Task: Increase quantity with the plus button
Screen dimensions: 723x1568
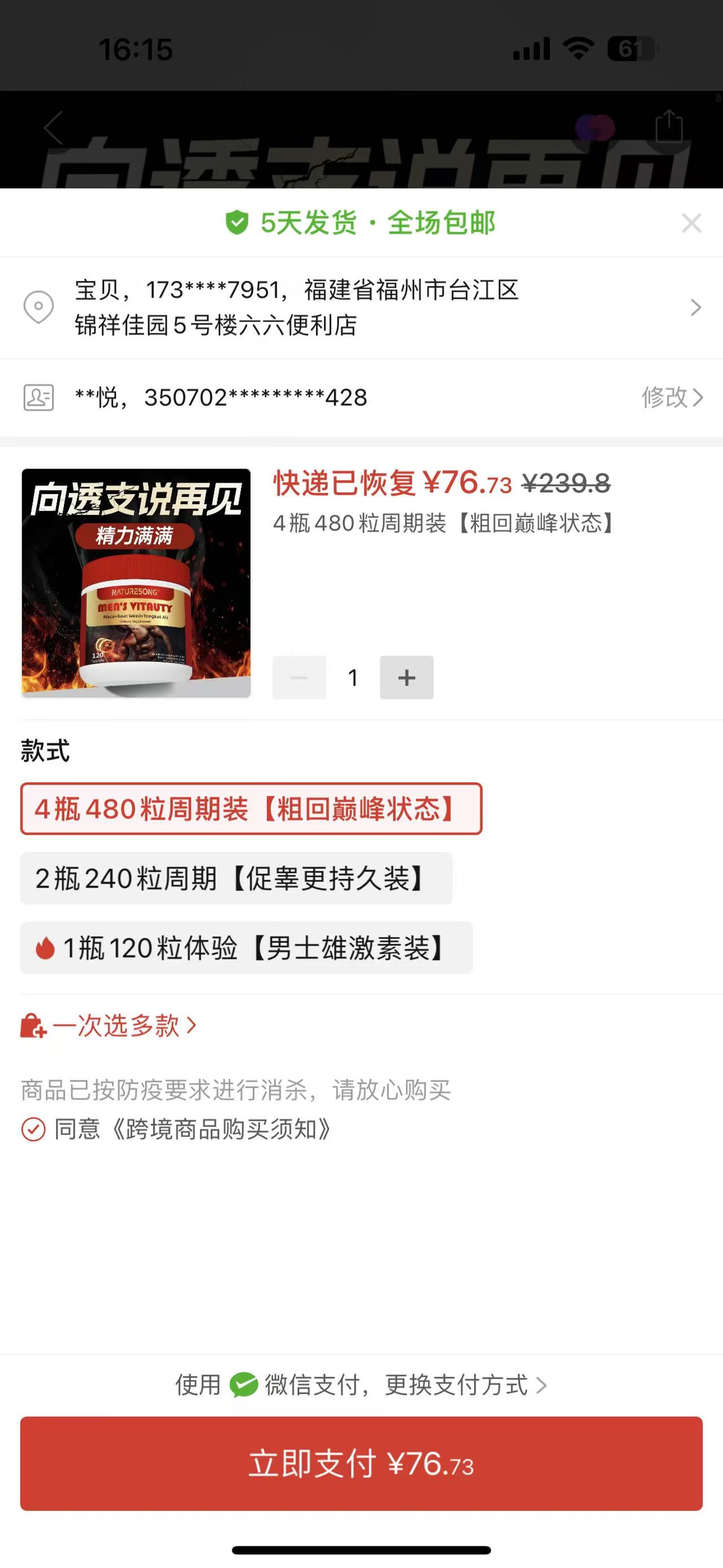Action: pyautogui.click(x=406, y=677)
